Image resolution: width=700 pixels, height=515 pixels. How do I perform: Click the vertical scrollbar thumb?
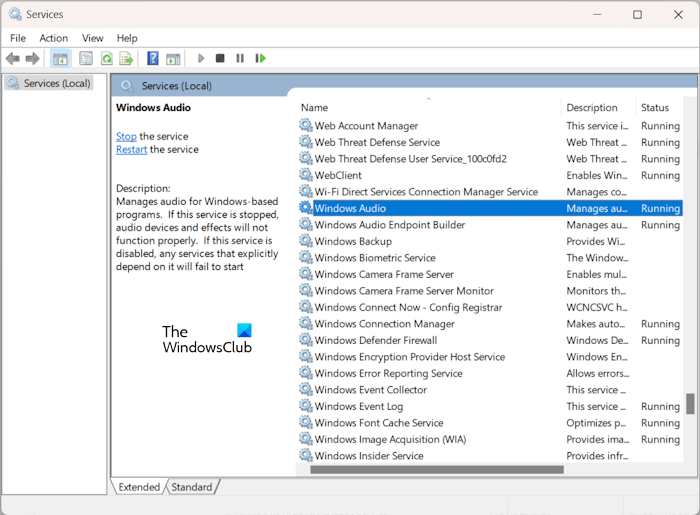pyautogui.click(x=690, y=403)
